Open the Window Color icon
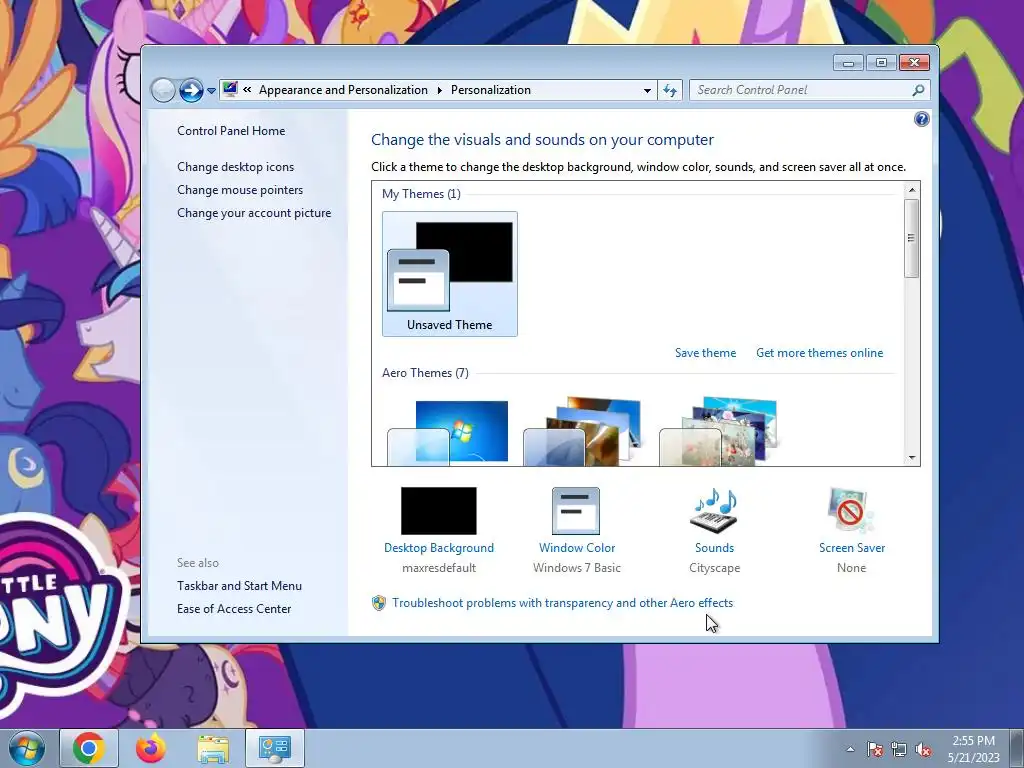Viewport: 1024px width, 768px height. point(575,511)
